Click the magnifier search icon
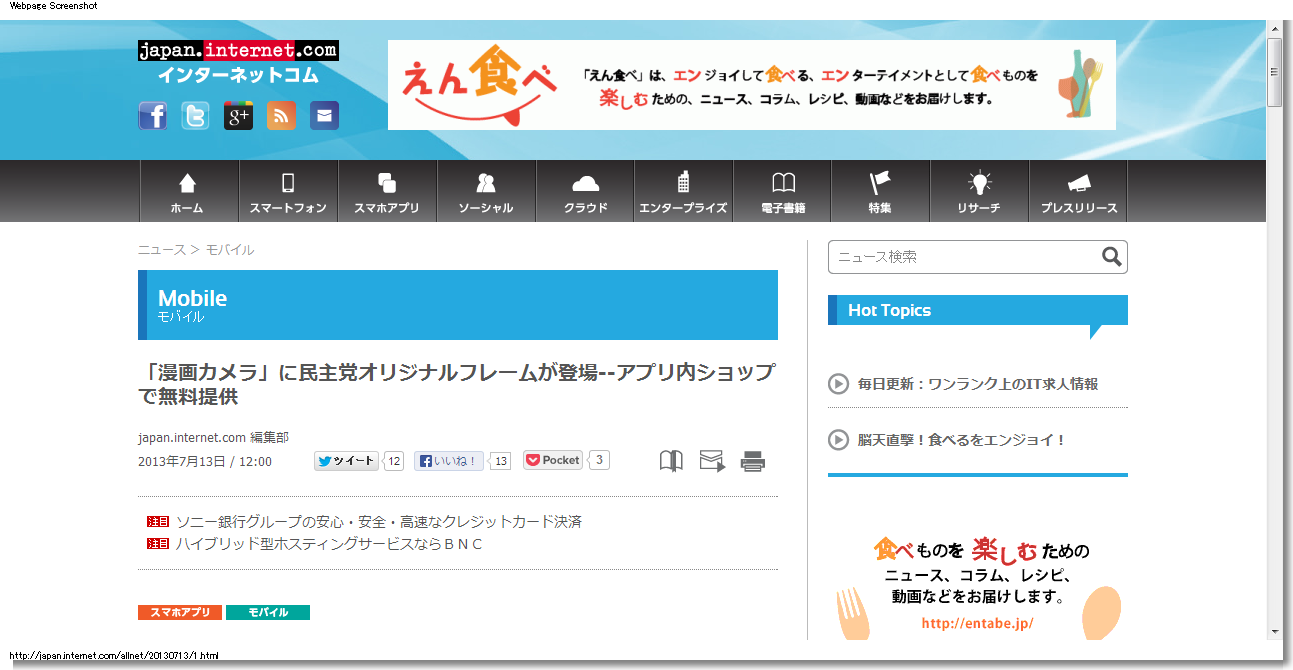 [x=1112, y=257]
